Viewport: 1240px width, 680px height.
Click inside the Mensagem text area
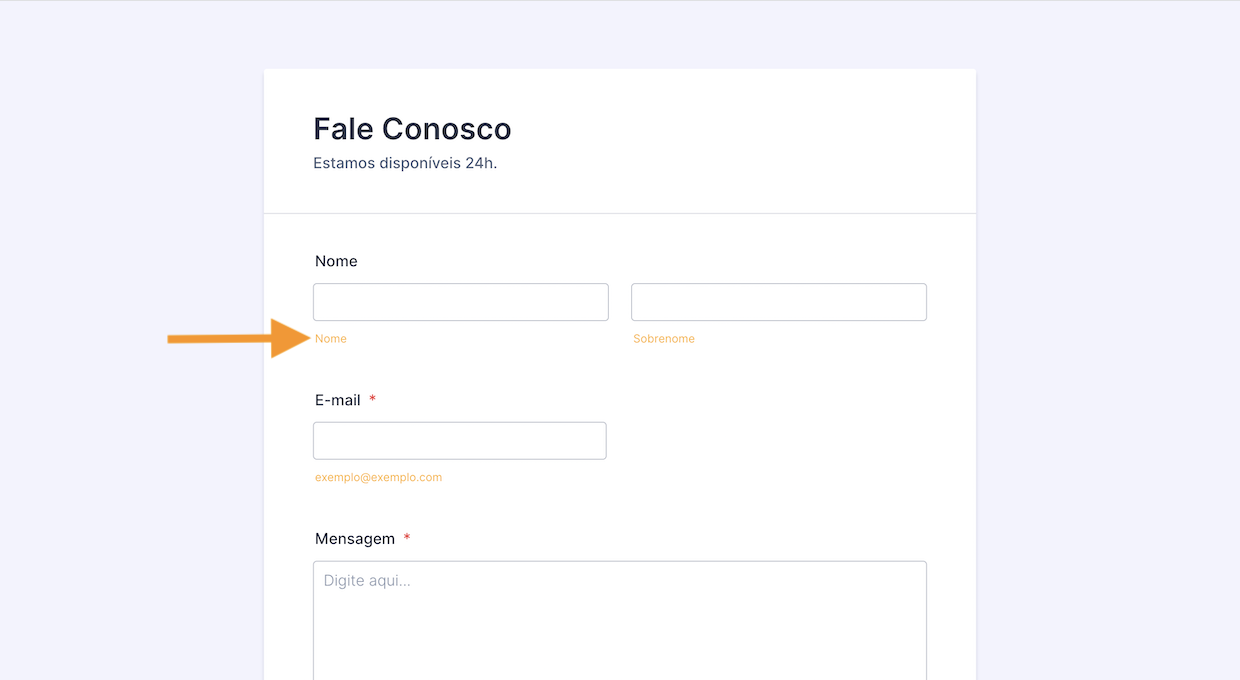point(620,630)
